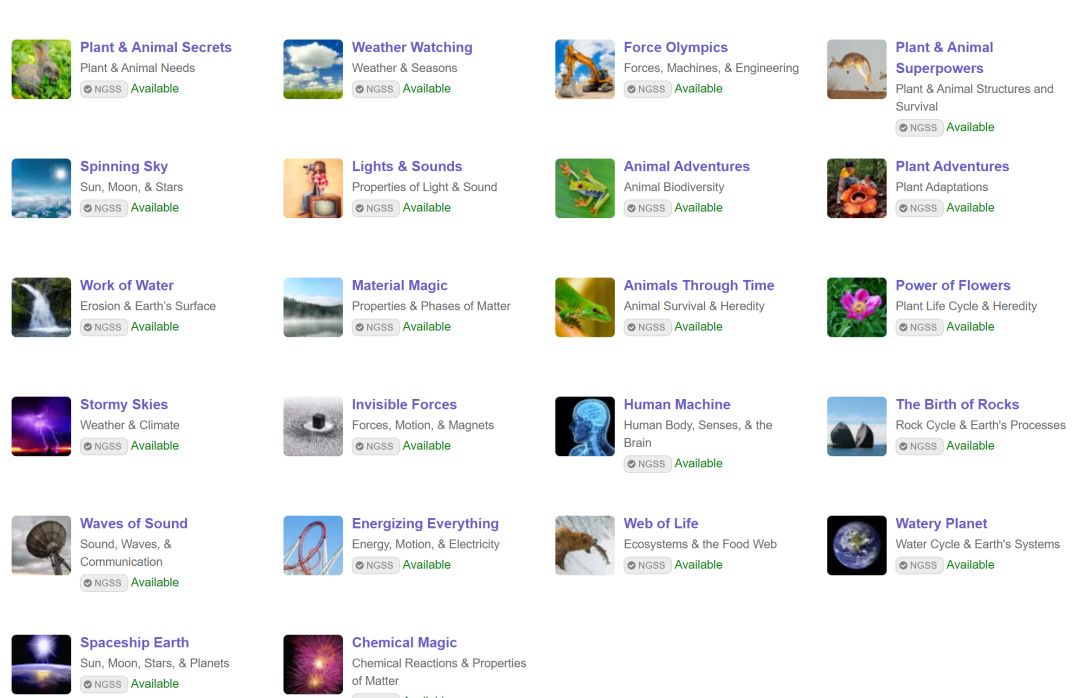Open the Material Magic misty lake thumbnail

click(x=313, y=307)
